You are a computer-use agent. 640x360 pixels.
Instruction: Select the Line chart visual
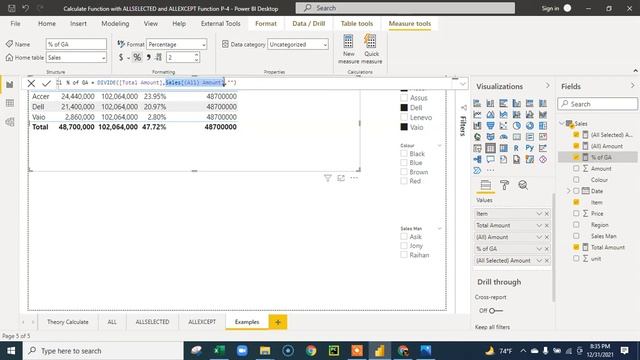477,115
